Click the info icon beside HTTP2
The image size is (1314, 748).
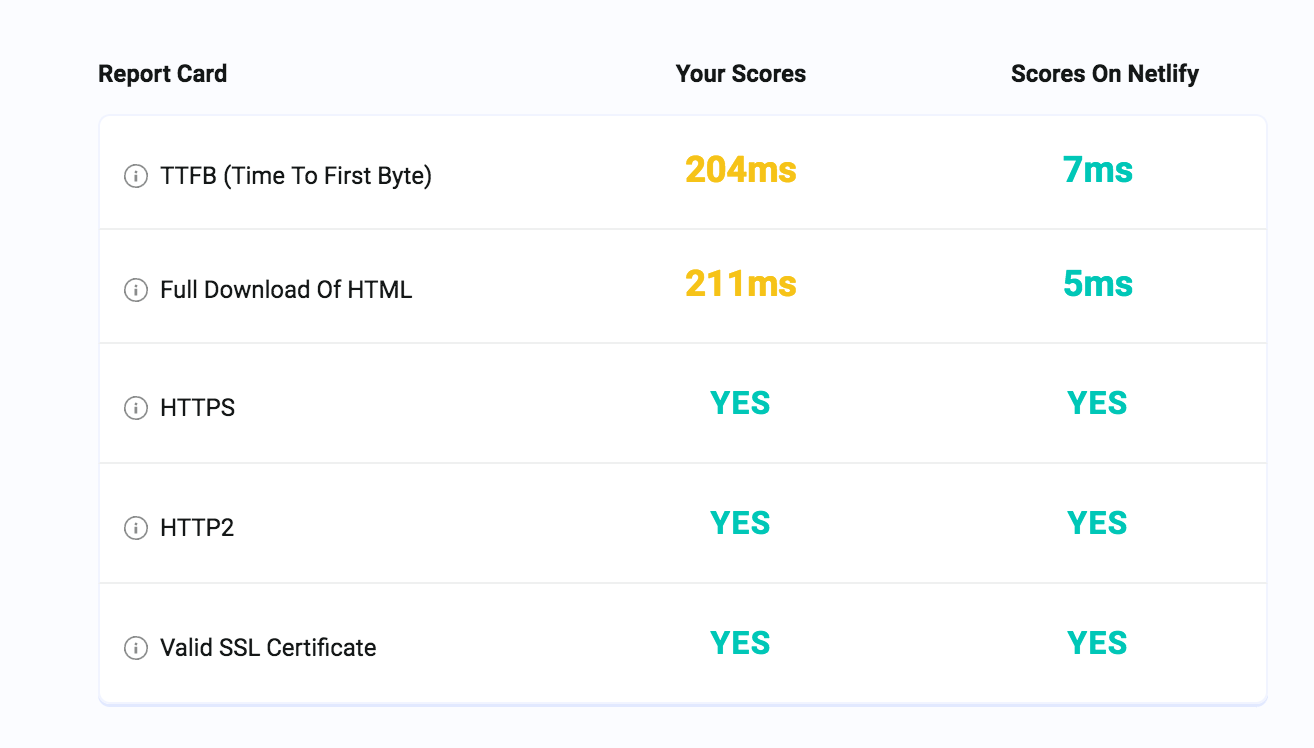point(135,528)
